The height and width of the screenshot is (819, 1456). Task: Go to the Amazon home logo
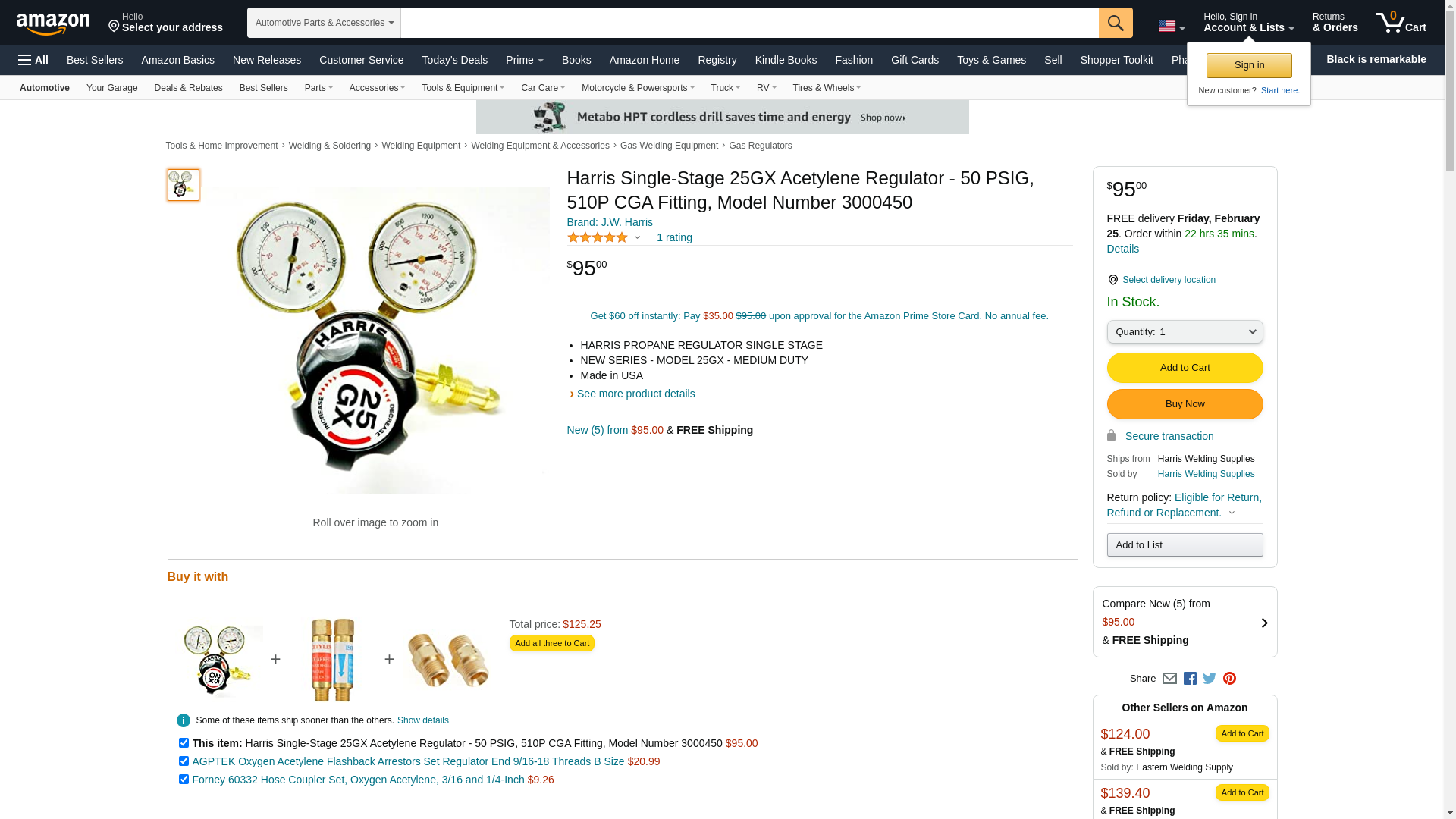[53, 24]
